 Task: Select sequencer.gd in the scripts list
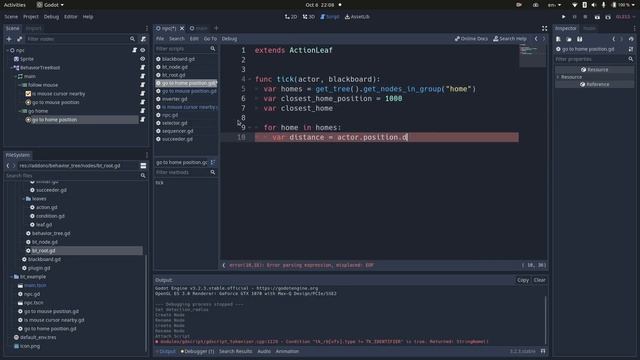click(x=177, y=131)
